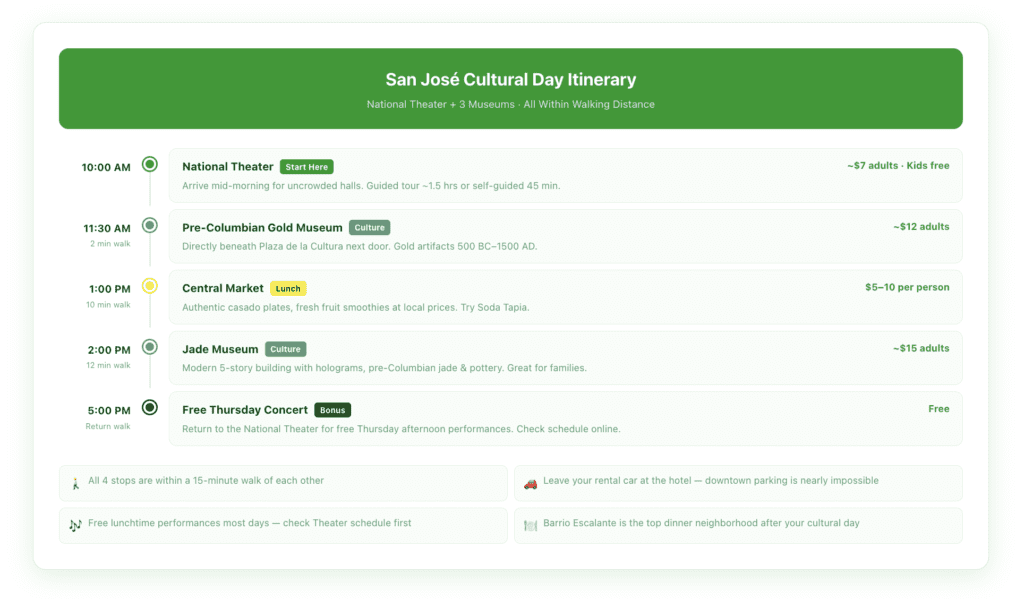Click the free lunchtime performances tip text
This screenshot has height=599, width=1024.
click(249, 523)
